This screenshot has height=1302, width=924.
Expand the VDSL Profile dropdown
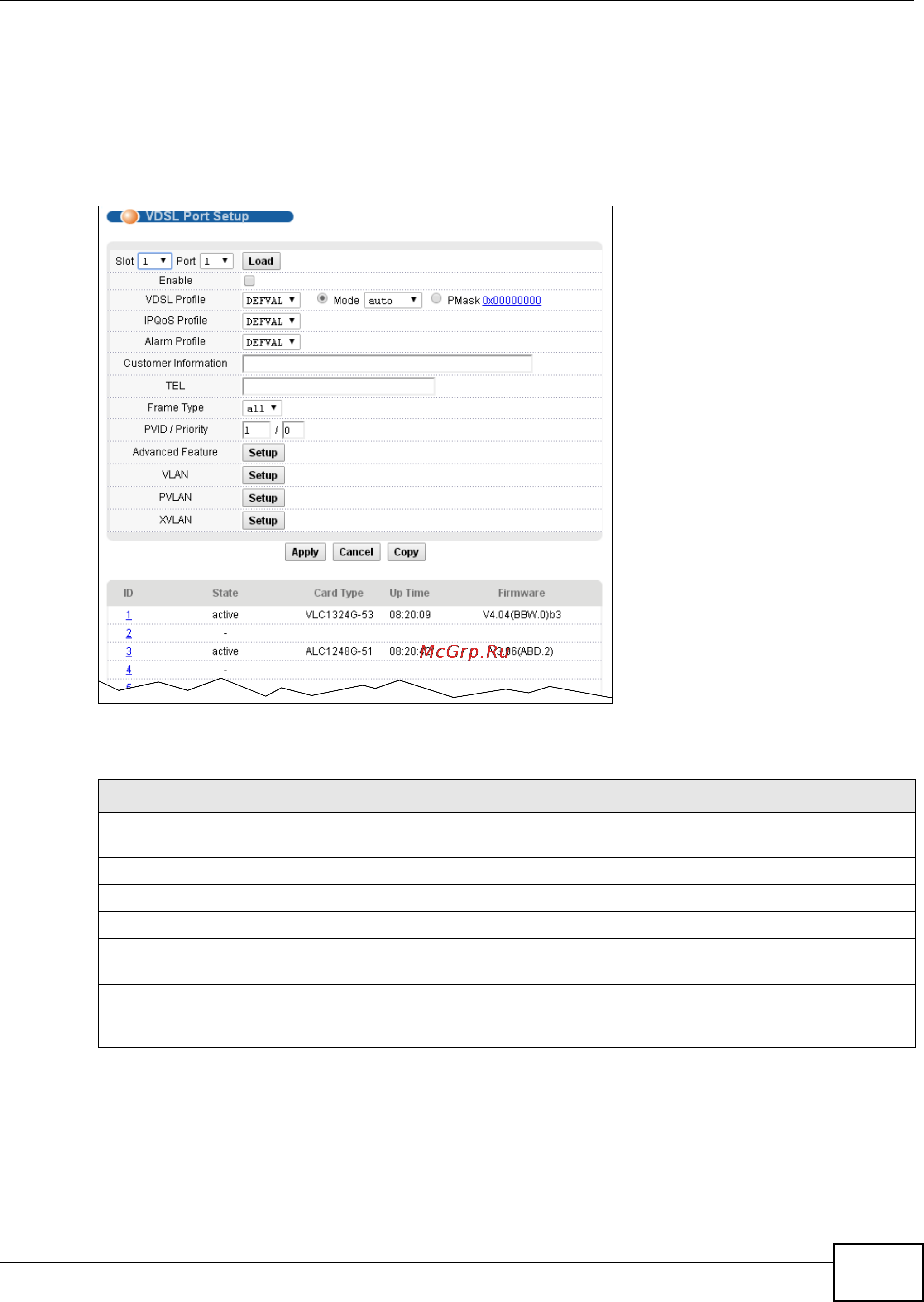point(271,300)
